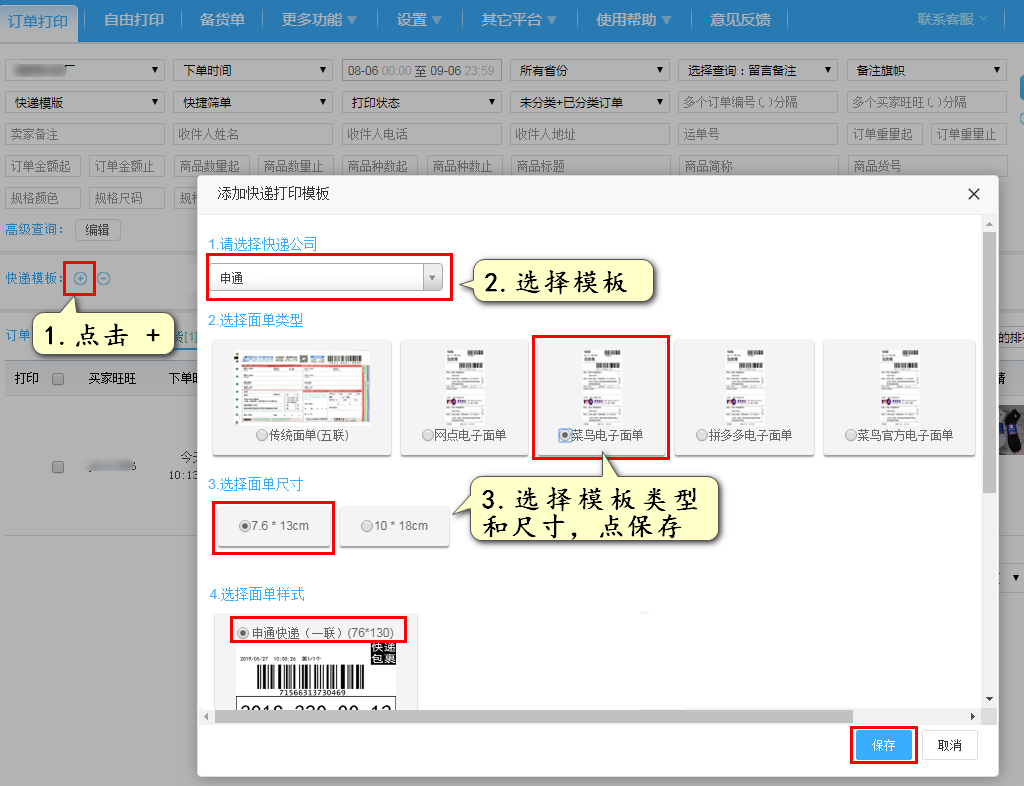
Task: Click the minus icon beside 快递模板
Action: tap(104, 279)
